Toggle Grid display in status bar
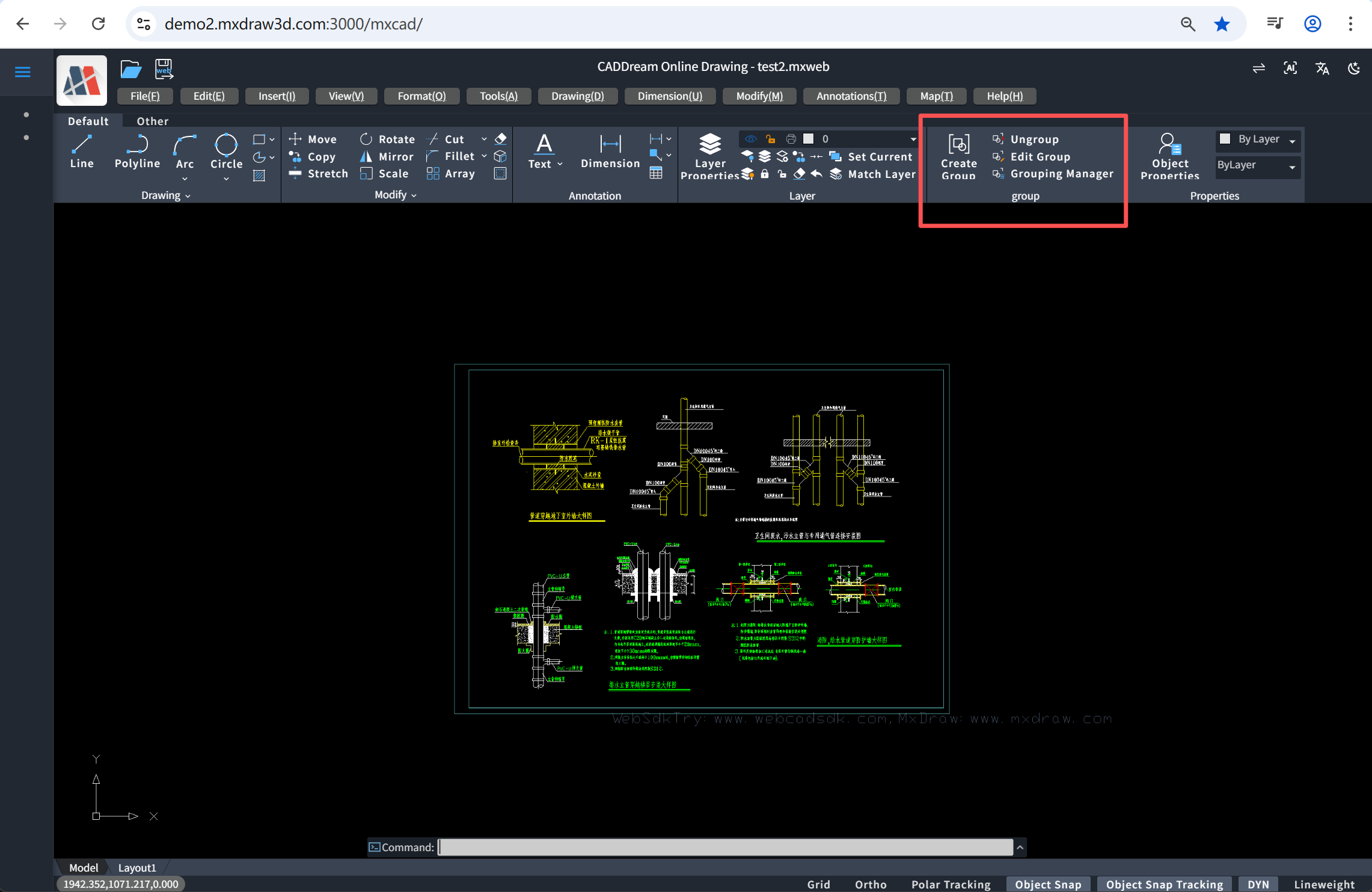This screenshot has height=892, width=1372. (x=818, y=884)
